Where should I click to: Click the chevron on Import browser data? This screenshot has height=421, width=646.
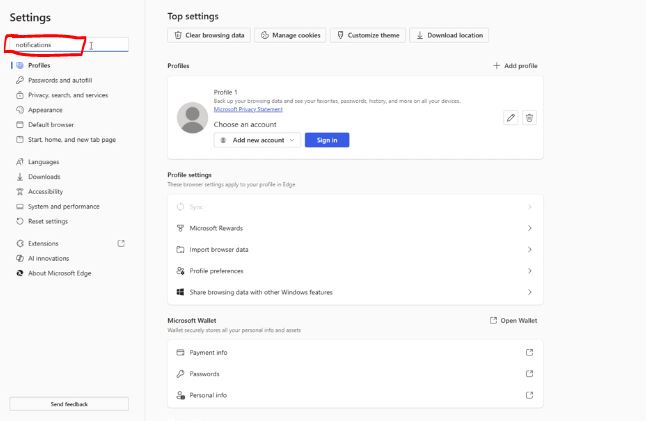pos(529,249)
